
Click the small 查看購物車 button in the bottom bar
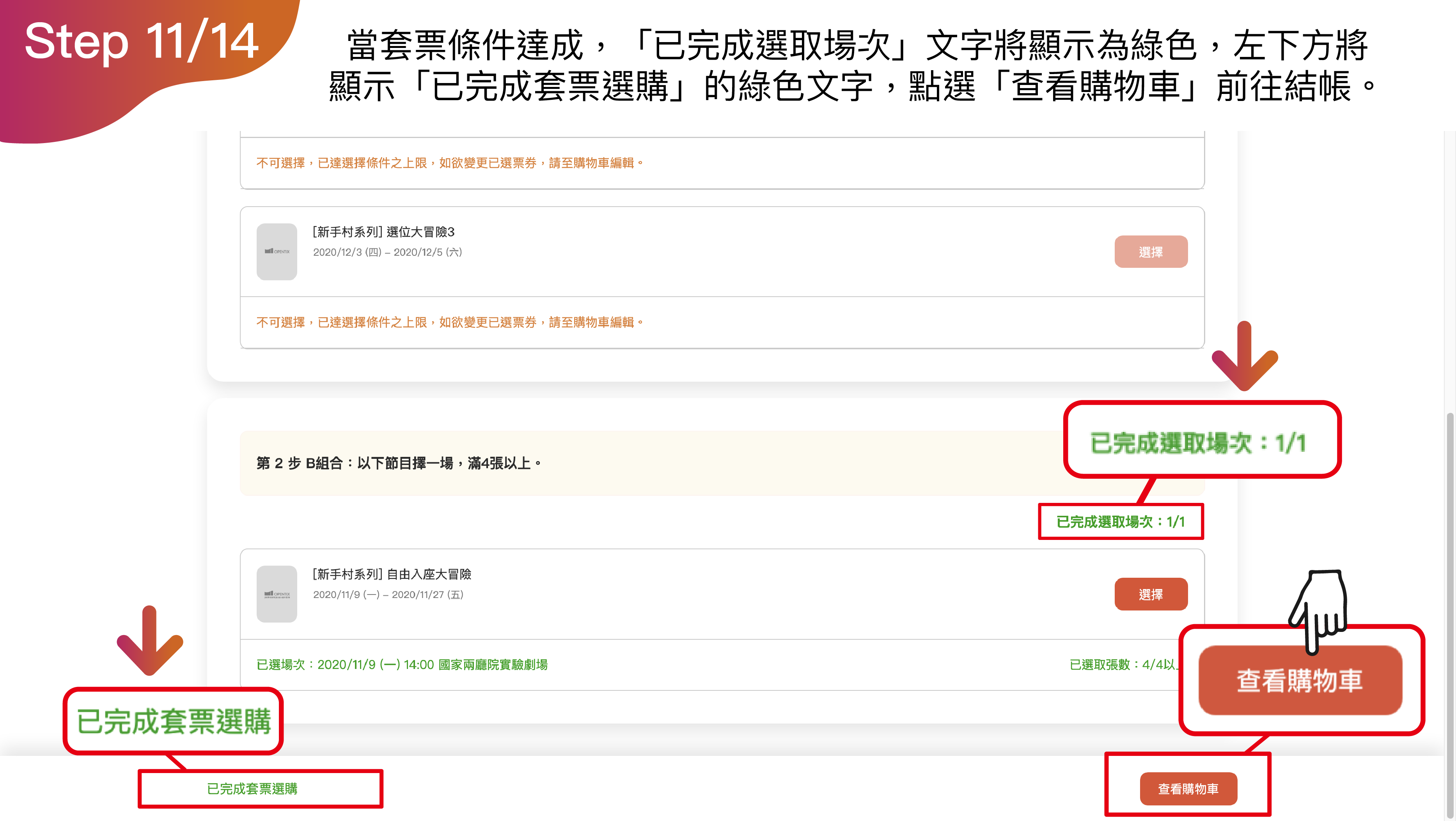tap(1188, 788)
